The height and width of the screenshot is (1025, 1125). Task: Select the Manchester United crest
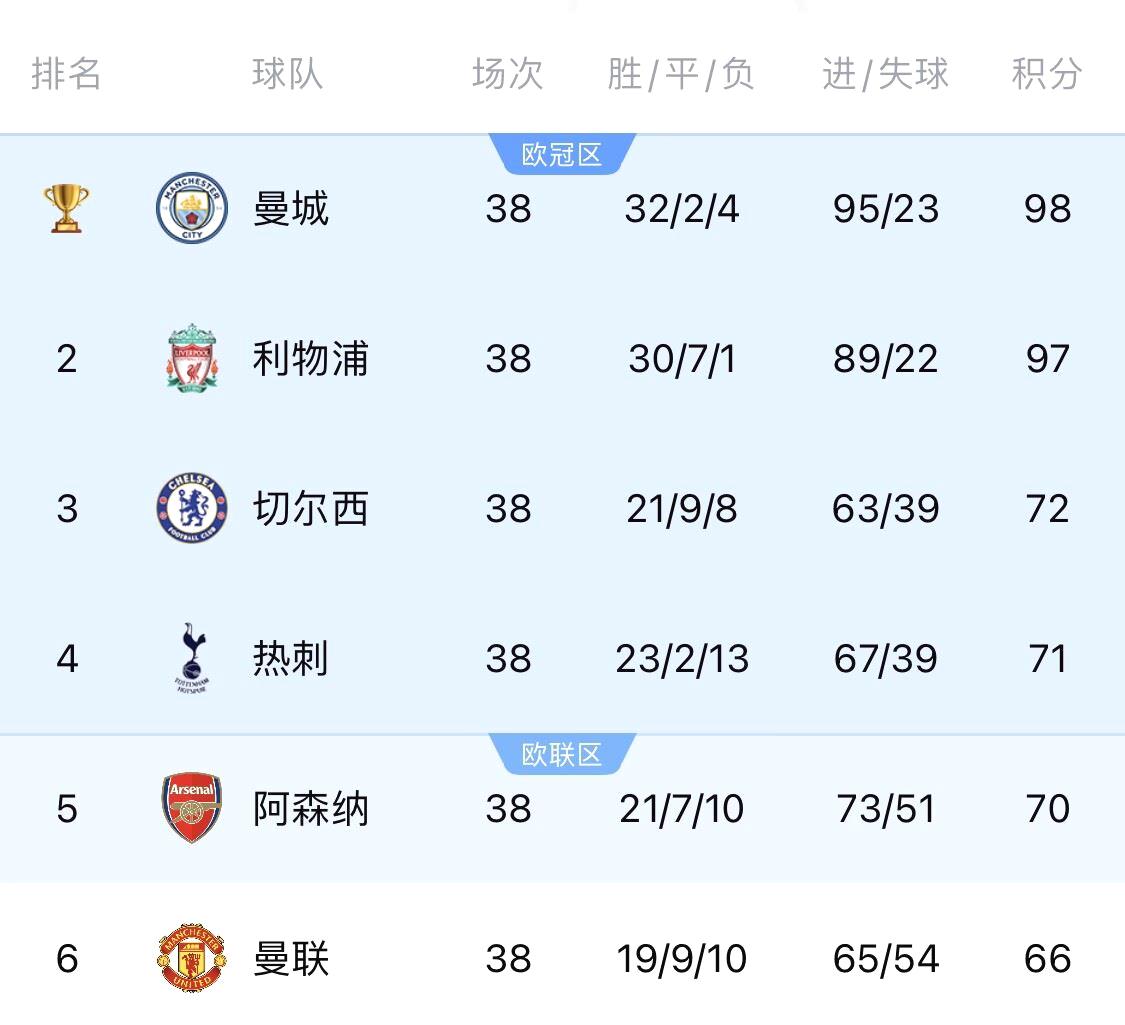[x=192, y=958]
